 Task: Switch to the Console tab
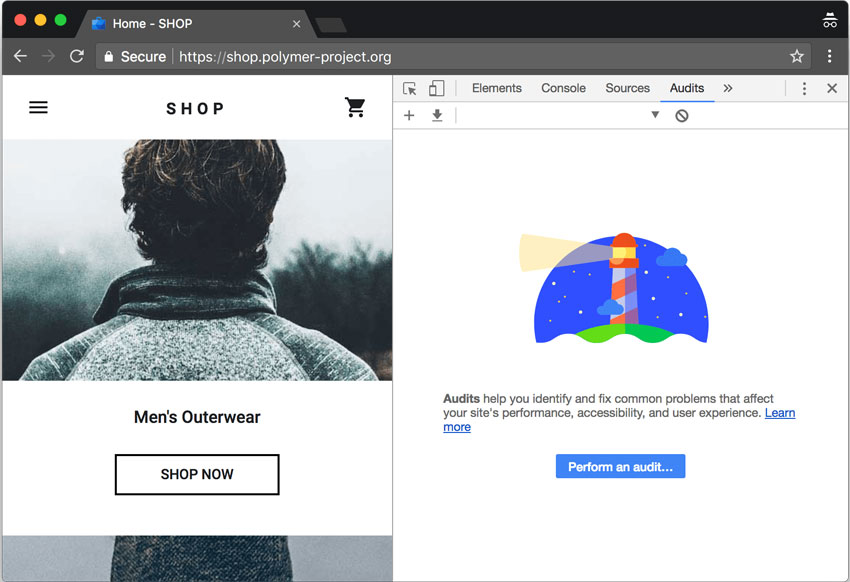point(563,88)
